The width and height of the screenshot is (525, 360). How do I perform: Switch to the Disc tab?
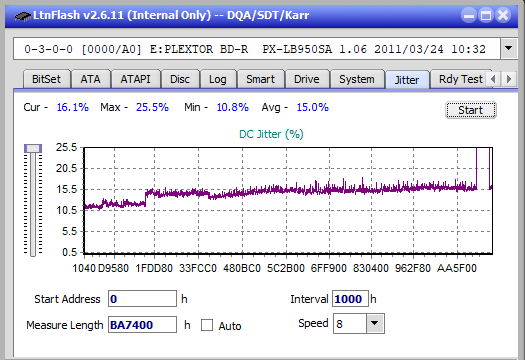tap(180, 79)
